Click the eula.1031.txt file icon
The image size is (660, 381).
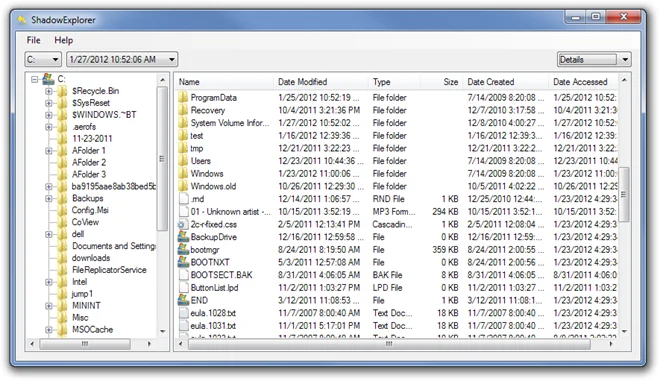pos(184,325)
